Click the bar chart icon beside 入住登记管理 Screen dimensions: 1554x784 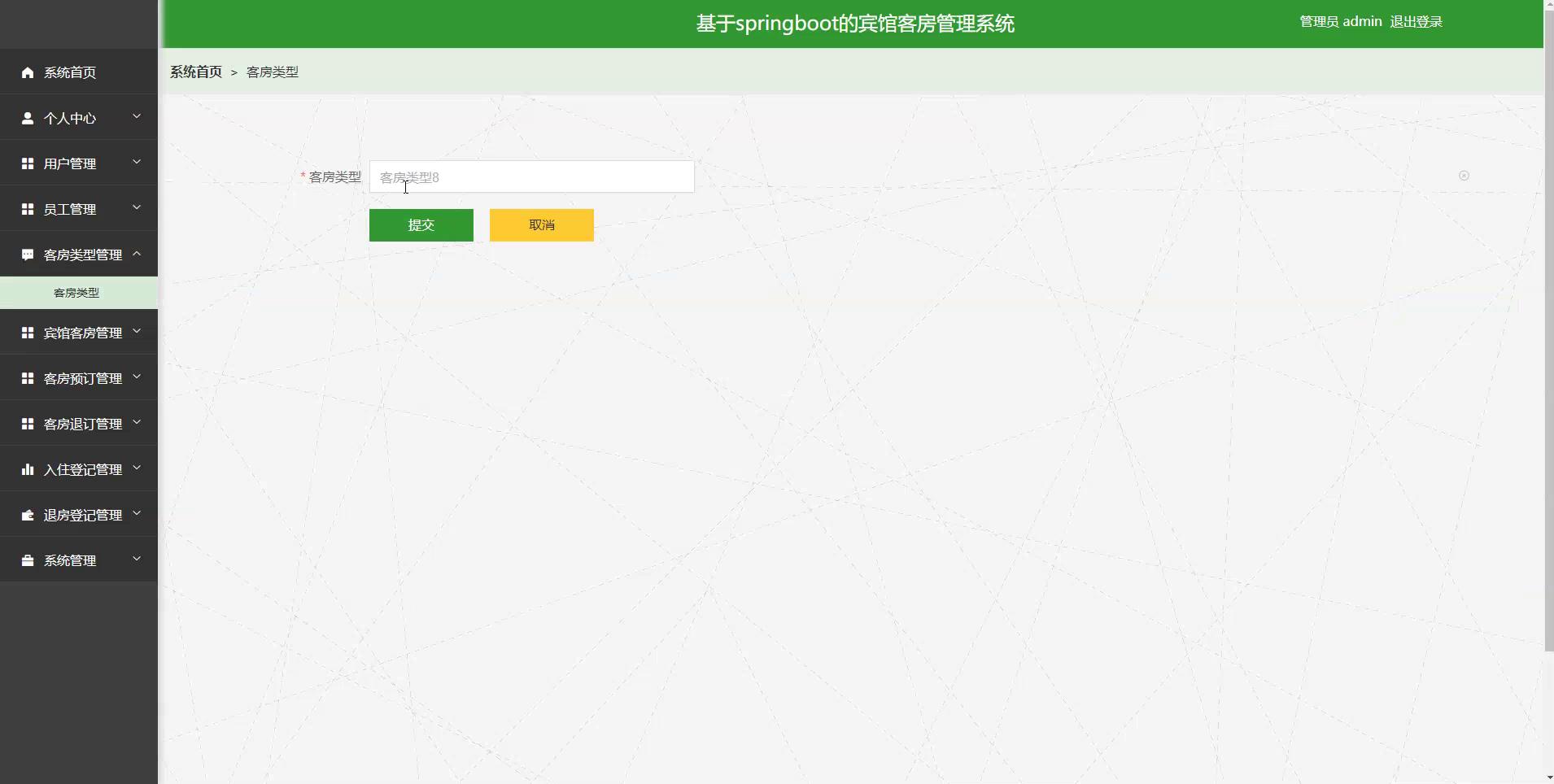click(28, 469)
